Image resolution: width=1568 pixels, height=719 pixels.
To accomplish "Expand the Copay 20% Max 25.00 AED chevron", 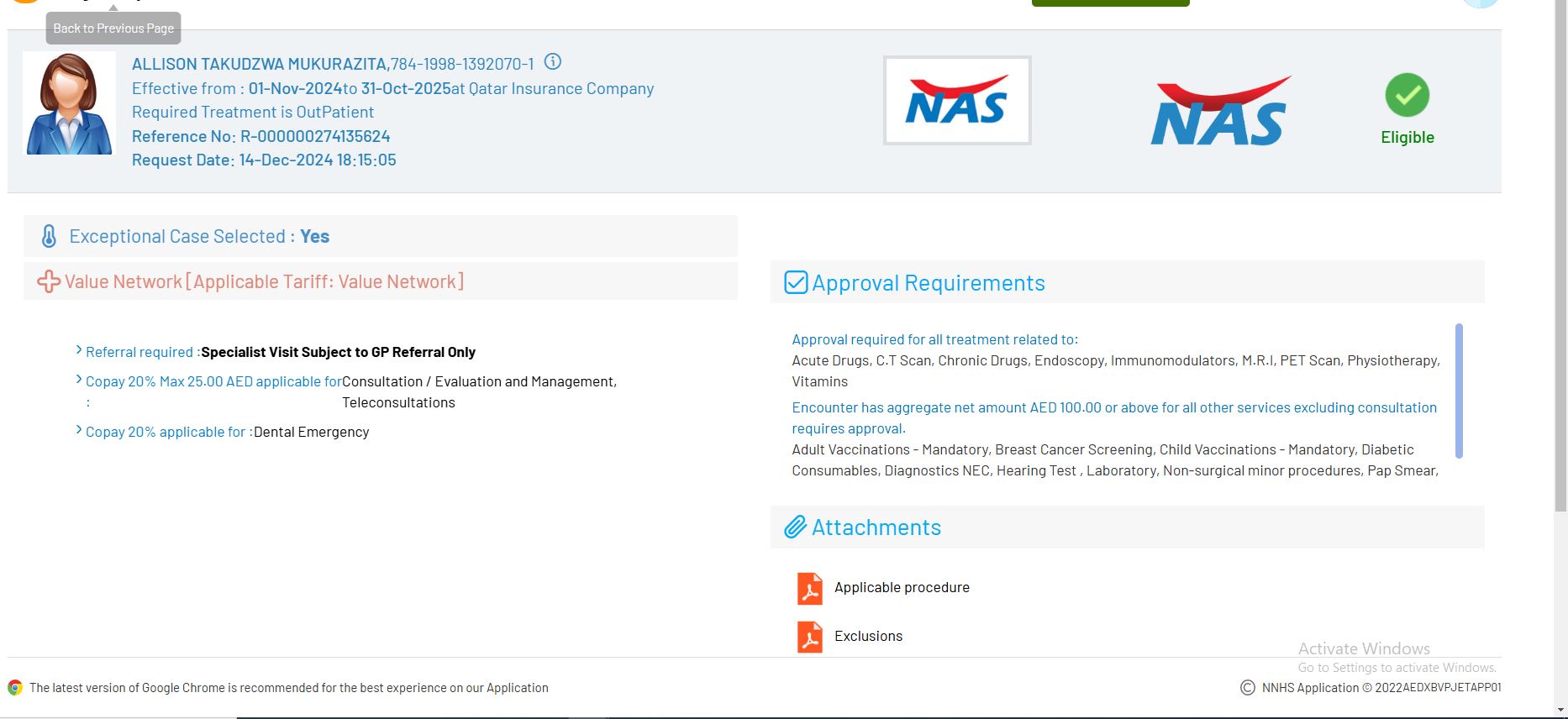I will pos(79,380).
